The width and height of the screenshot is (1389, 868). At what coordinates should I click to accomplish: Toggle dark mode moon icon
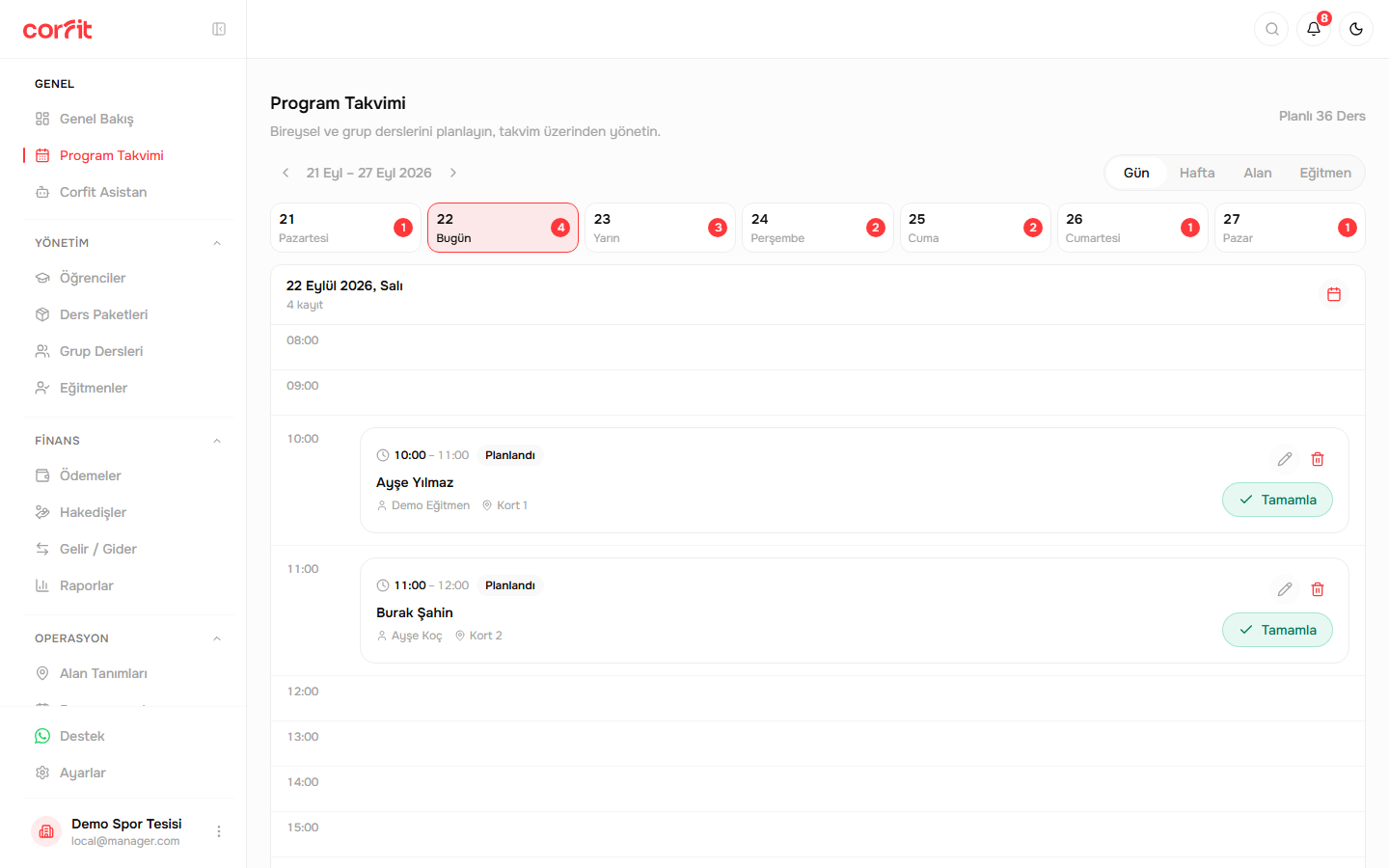pos(1356,29)
